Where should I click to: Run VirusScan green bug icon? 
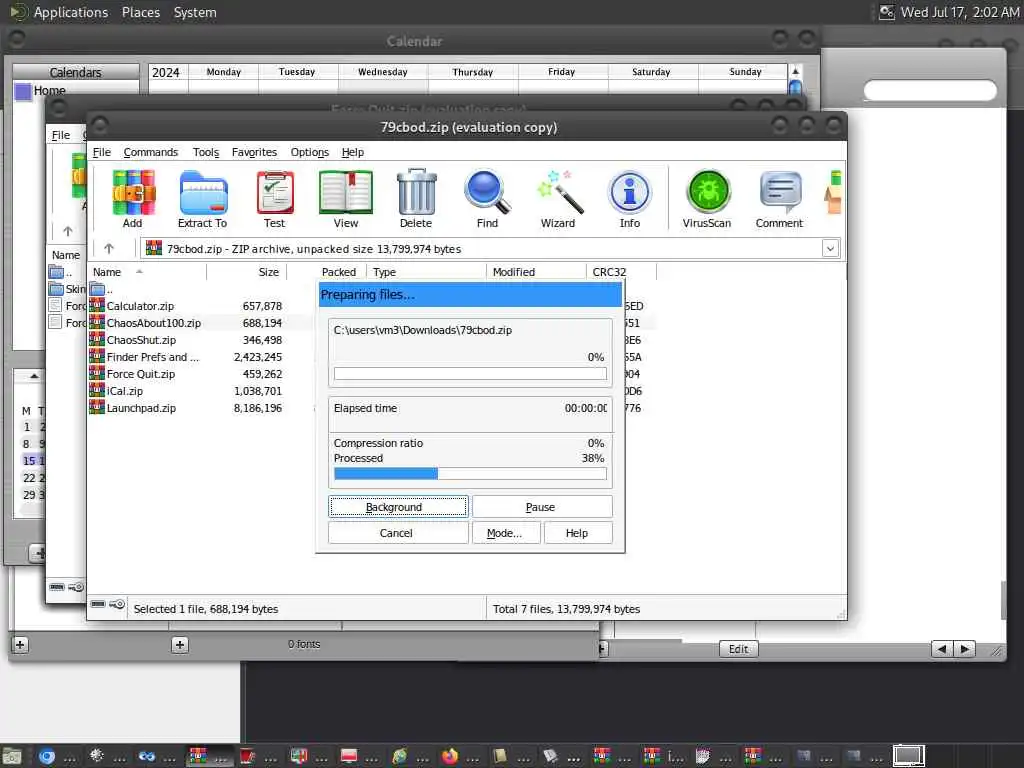tap(708, 192)
